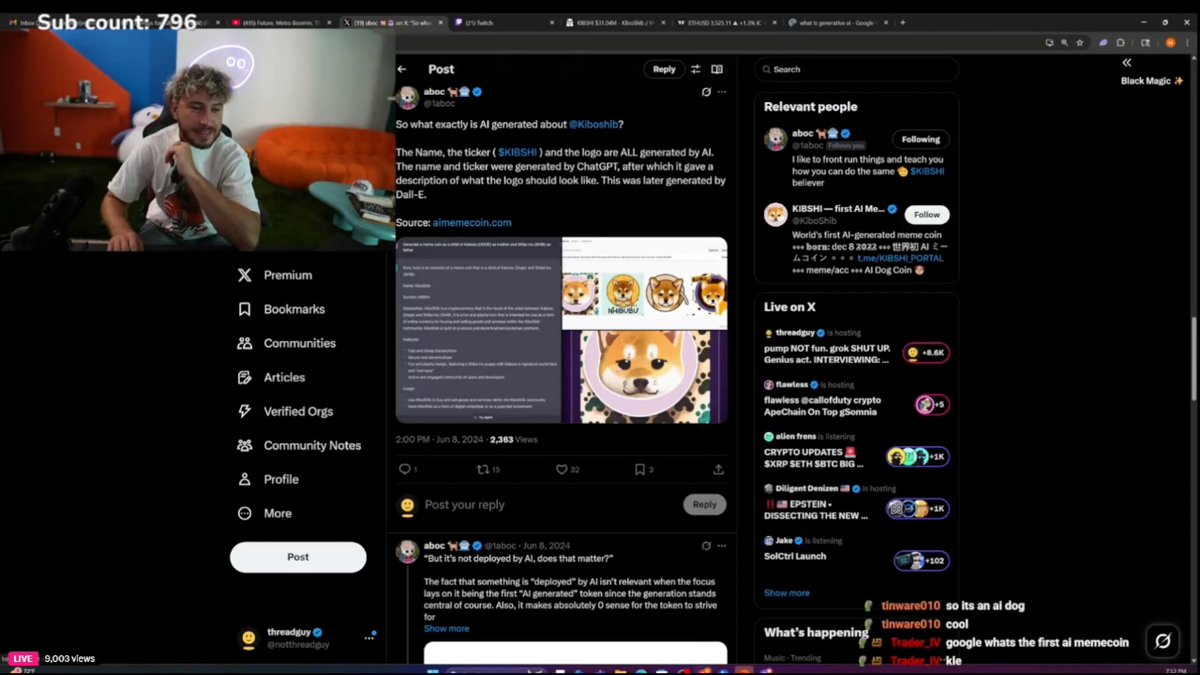Click the top Reply button in header

point(664,69)
